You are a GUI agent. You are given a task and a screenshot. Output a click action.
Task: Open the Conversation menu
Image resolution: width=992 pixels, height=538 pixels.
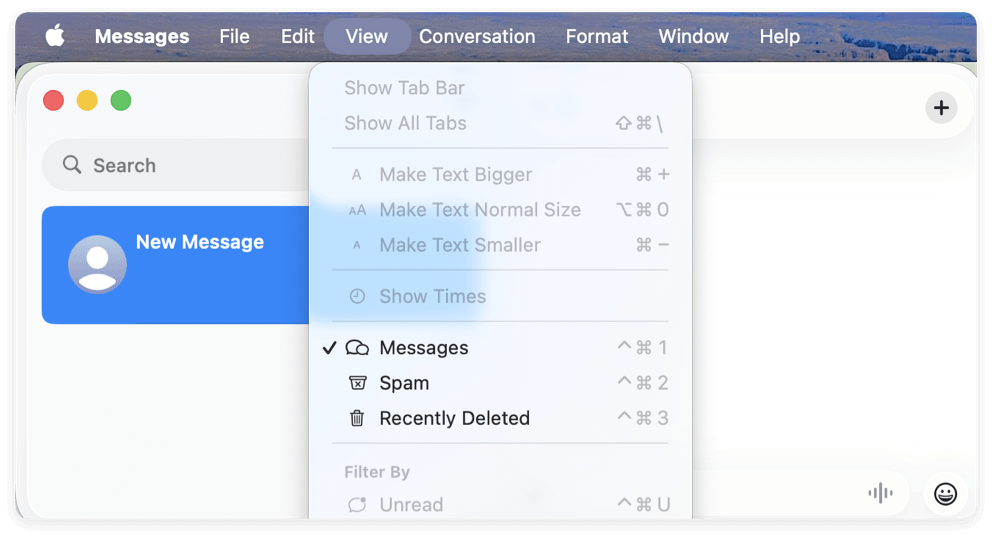(x=477, y=36)
